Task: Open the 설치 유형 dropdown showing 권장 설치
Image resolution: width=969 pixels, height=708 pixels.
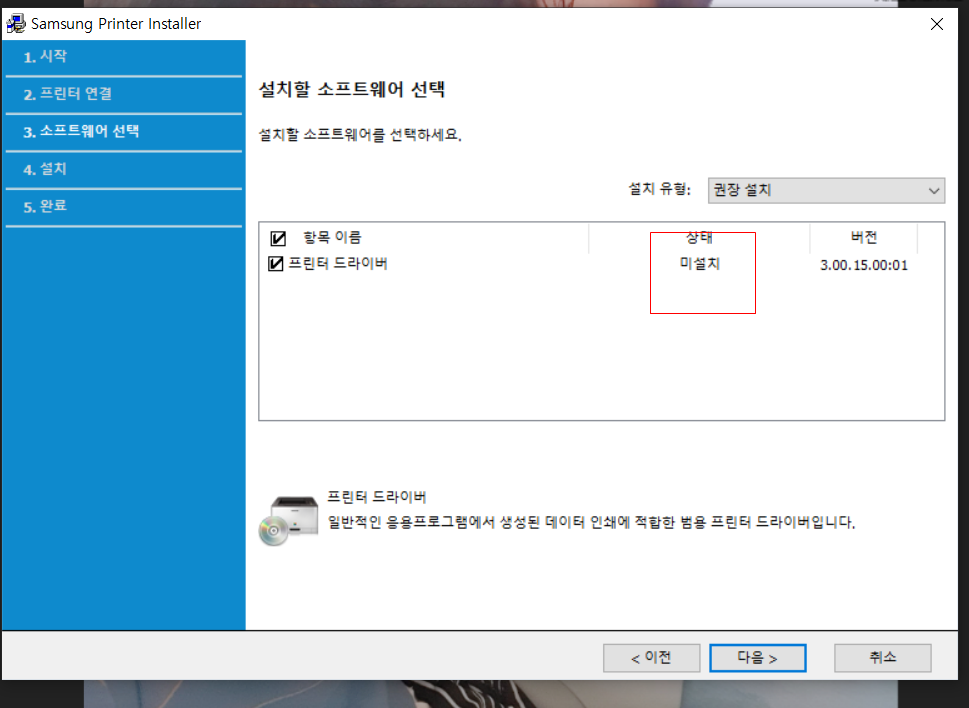Action: click(x=826, y=190)
